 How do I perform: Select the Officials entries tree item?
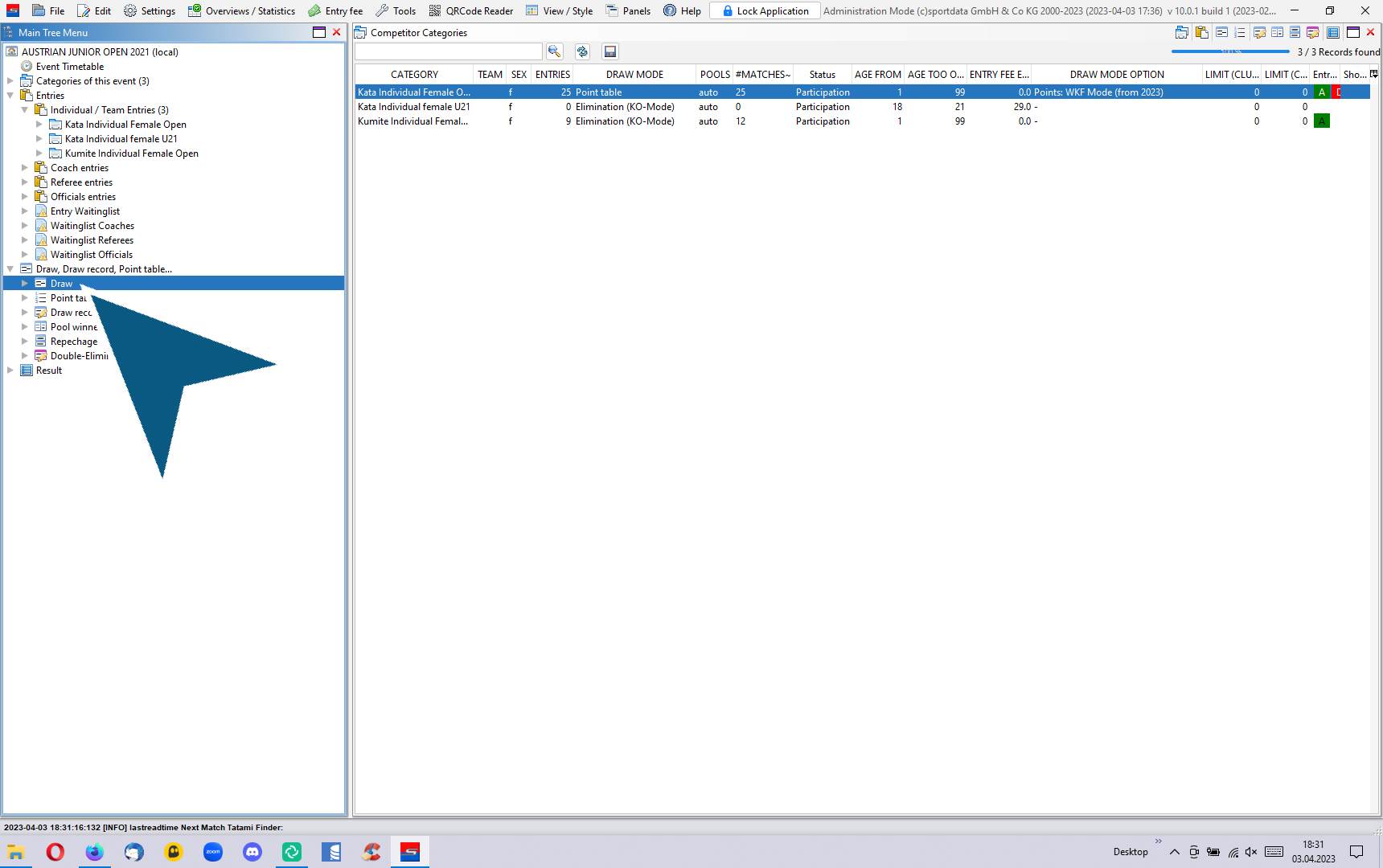[83, 196]
